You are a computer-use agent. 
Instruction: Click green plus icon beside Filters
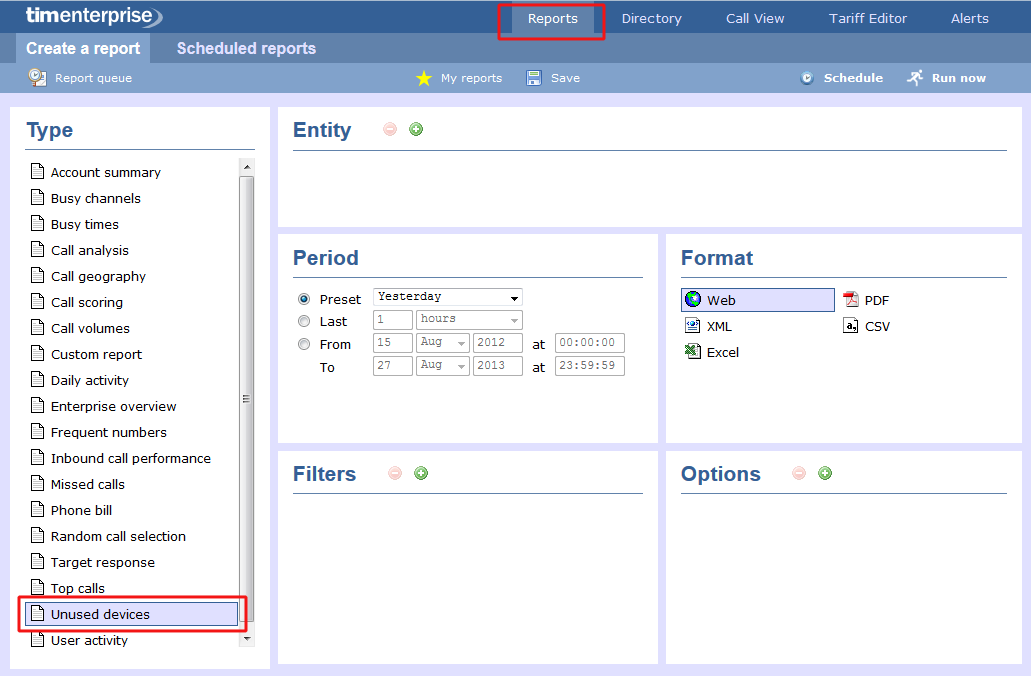point(421,473)
